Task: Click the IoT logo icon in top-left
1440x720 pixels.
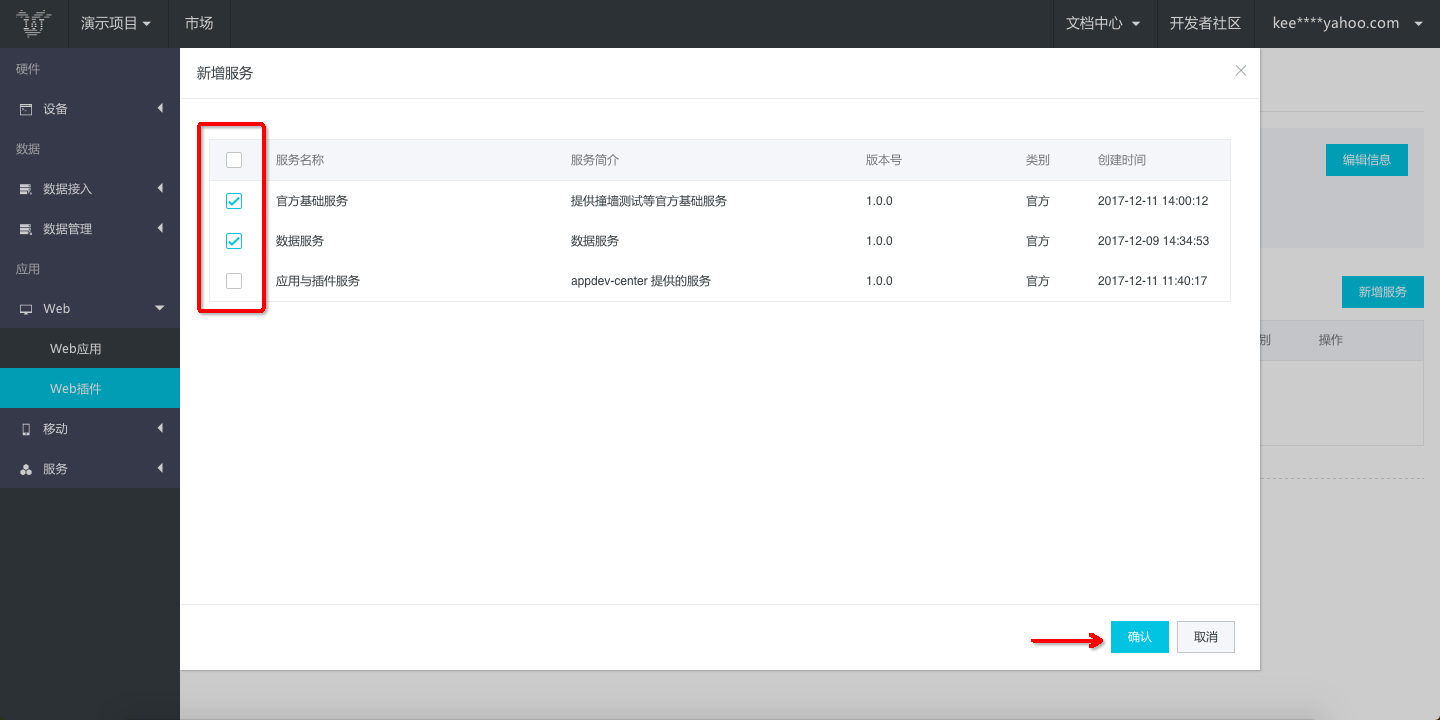Action: pyautogui.click(x=34, y=23)
